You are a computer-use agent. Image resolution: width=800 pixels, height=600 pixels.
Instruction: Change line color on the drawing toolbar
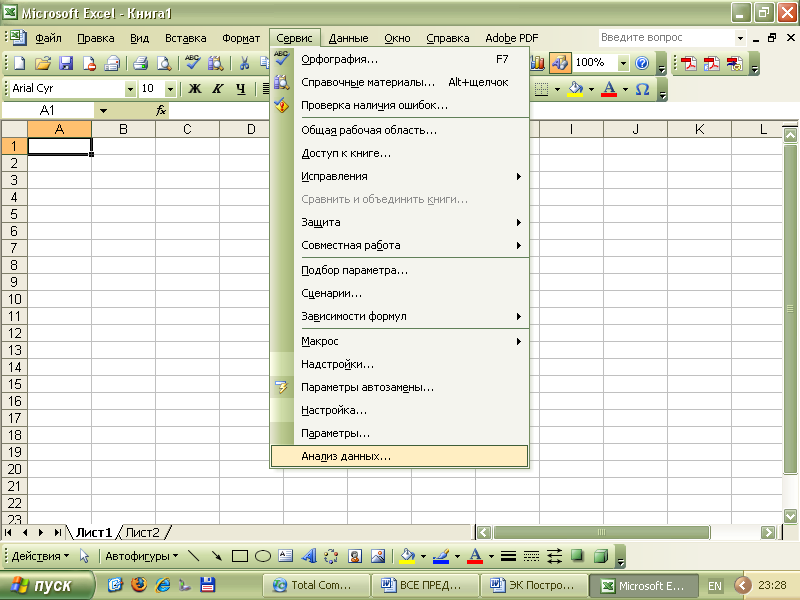point(441,556)
